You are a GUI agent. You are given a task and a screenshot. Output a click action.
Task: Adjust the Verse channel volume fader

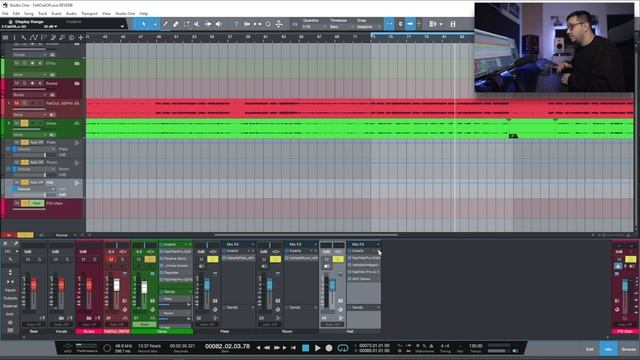(x=144, y=288)
